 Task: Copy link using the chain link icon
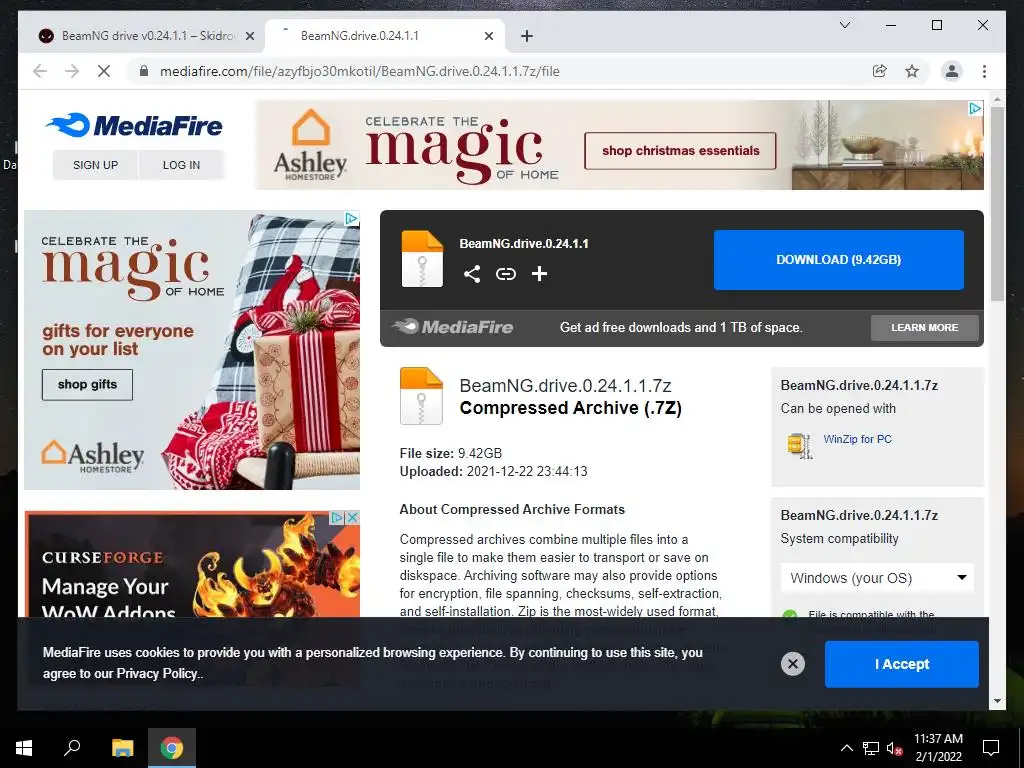point(505,274)
